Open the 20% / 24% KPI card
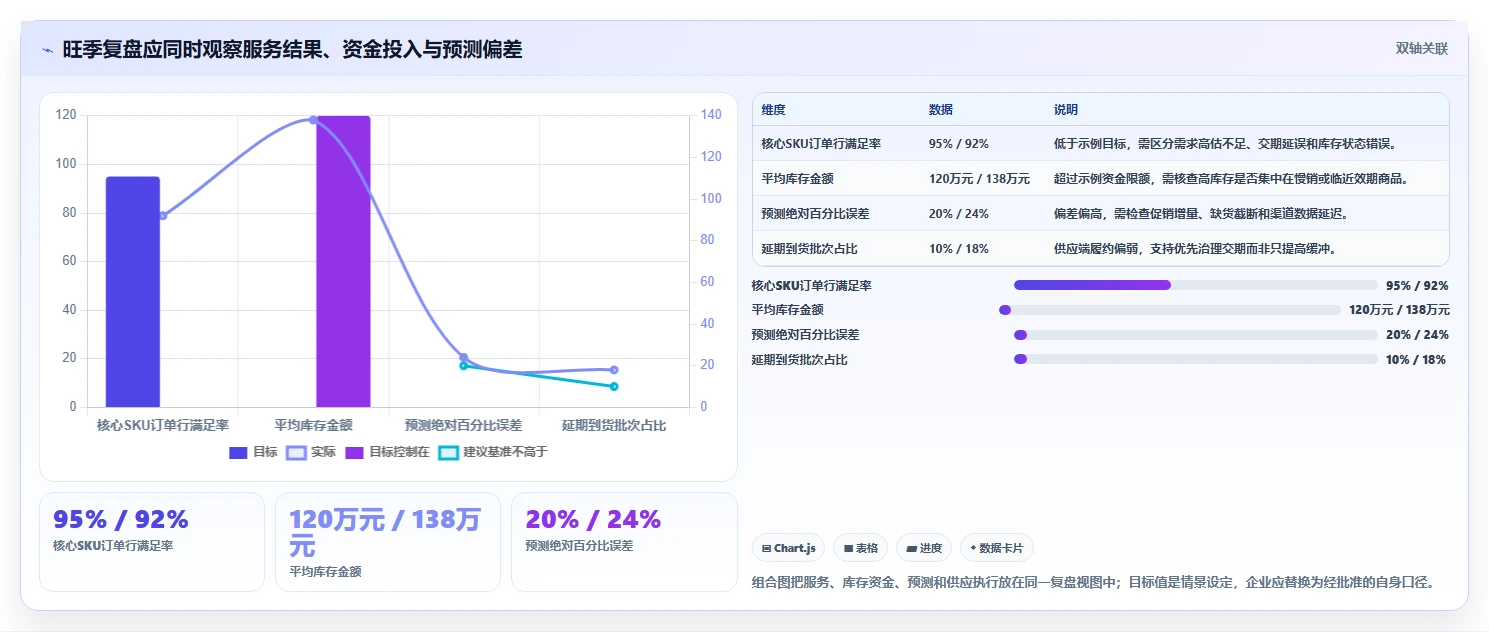This screenshot has height=632, width=1489. 624,541
